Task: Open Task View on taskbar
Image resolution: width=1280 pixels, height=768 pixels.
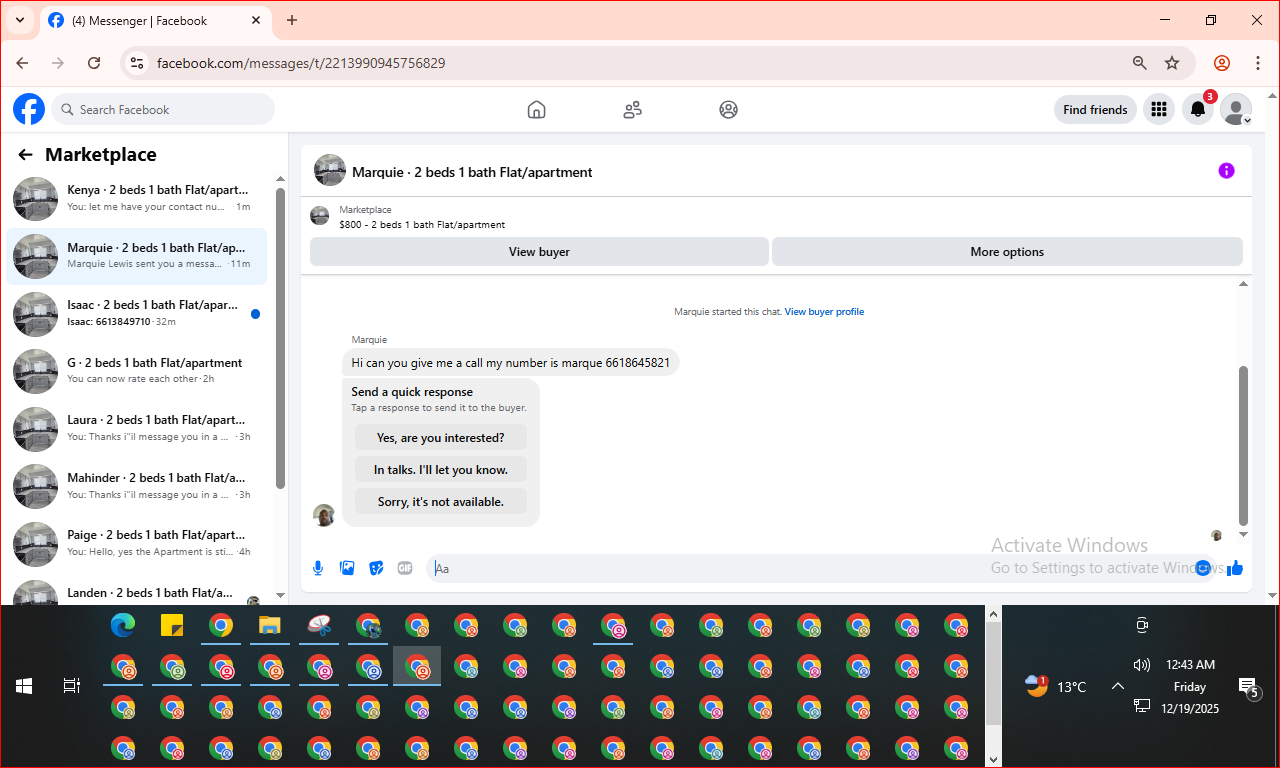Action: 72,686
